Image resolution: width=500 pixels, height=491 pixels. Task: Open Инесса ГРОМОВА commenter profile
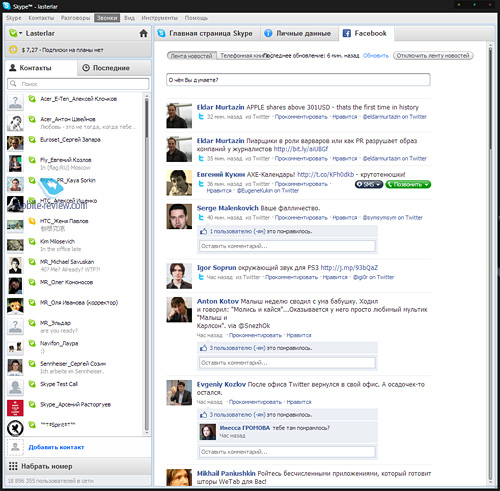click(245, 428)
